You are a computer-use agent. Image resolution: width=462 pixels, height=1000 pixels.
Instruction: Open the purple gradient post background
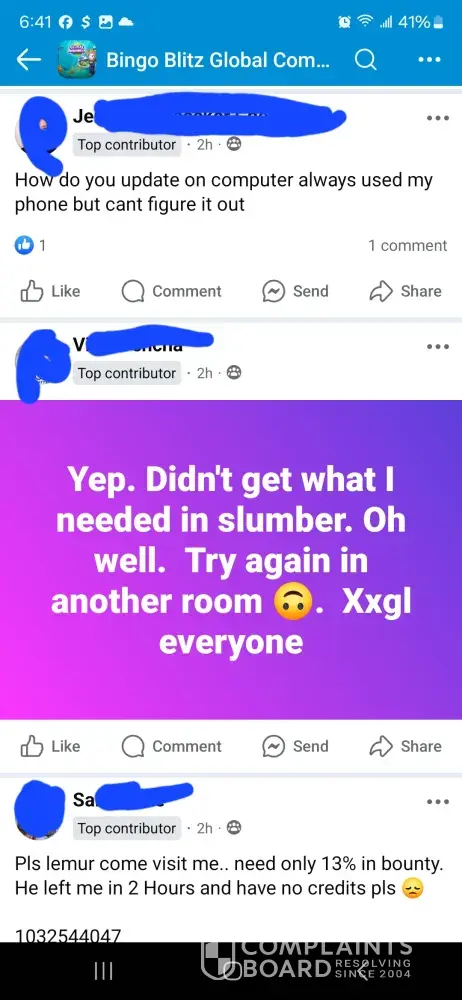pos(231,559)
